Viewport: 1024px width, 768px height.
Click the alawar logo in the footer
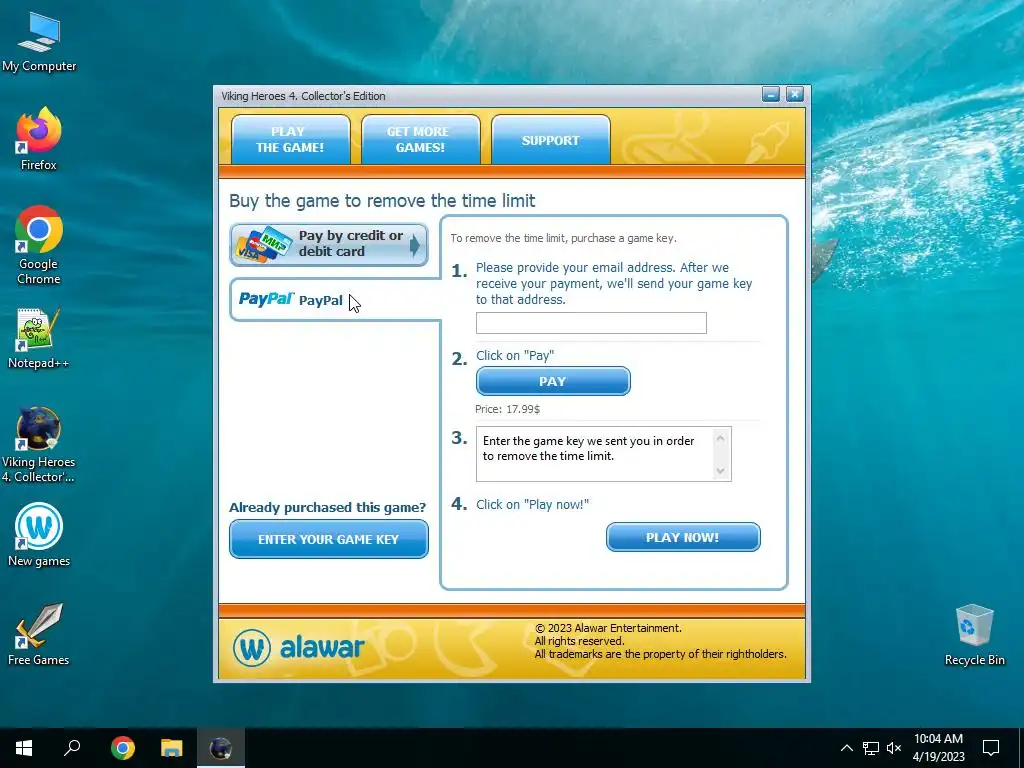click(298, 647)
